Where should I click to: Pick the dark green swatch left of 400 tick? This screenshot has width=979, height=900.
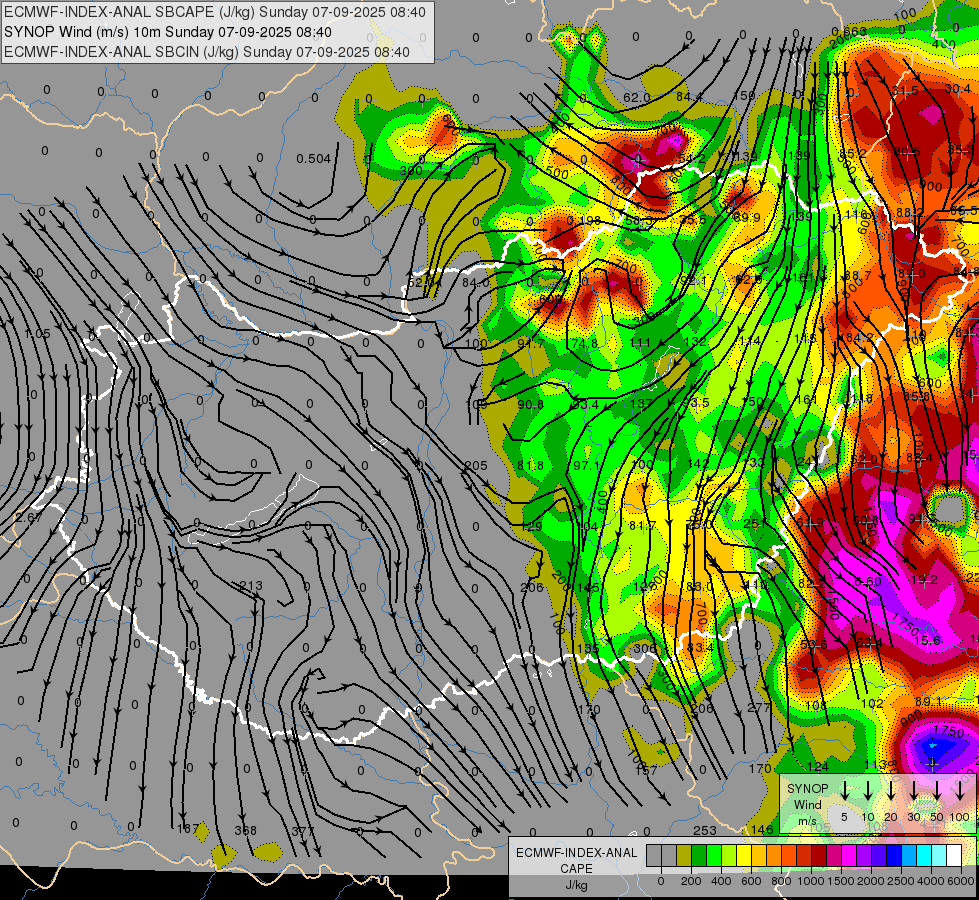(x=699, y=856)
